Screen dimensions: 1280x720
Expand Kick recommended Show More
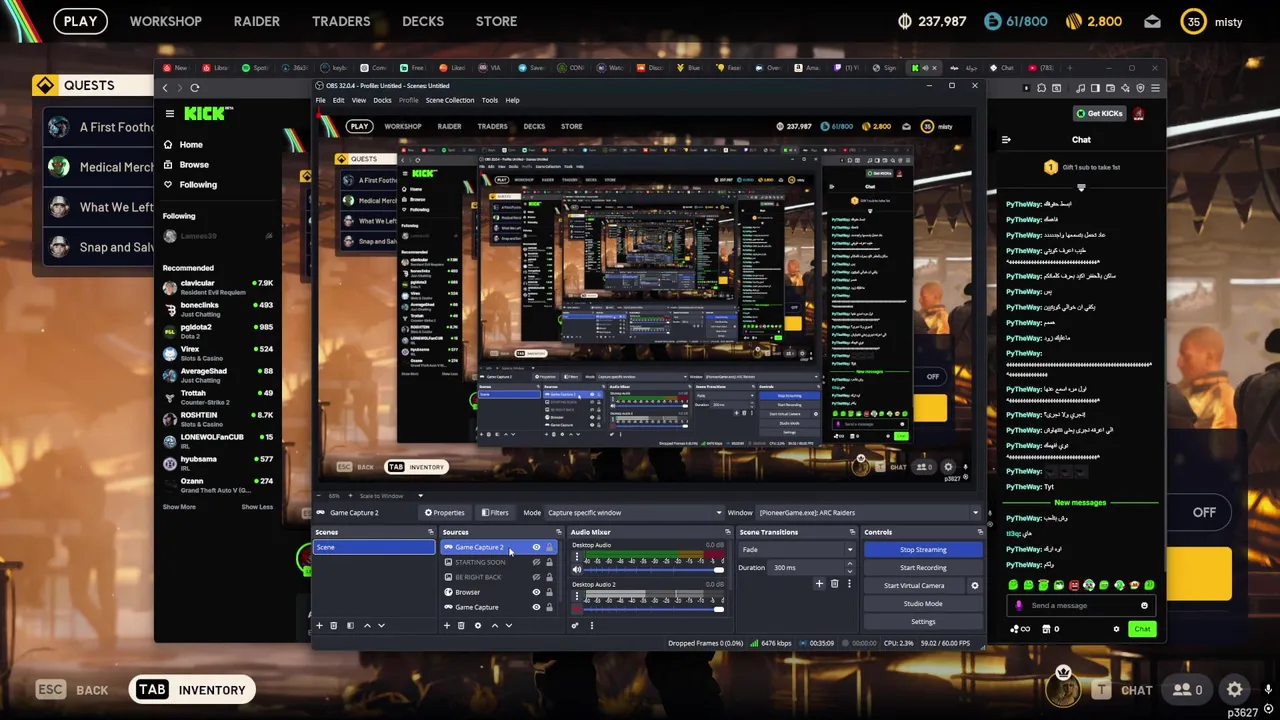tap(179, 507)
